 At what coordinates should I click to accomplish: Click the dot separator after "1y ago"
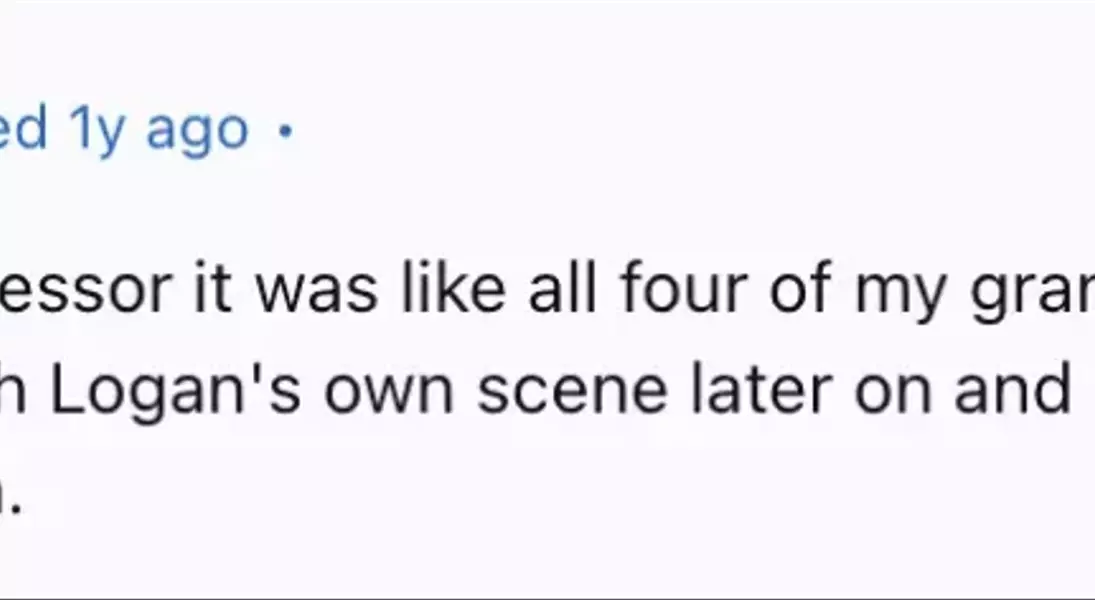285,131
